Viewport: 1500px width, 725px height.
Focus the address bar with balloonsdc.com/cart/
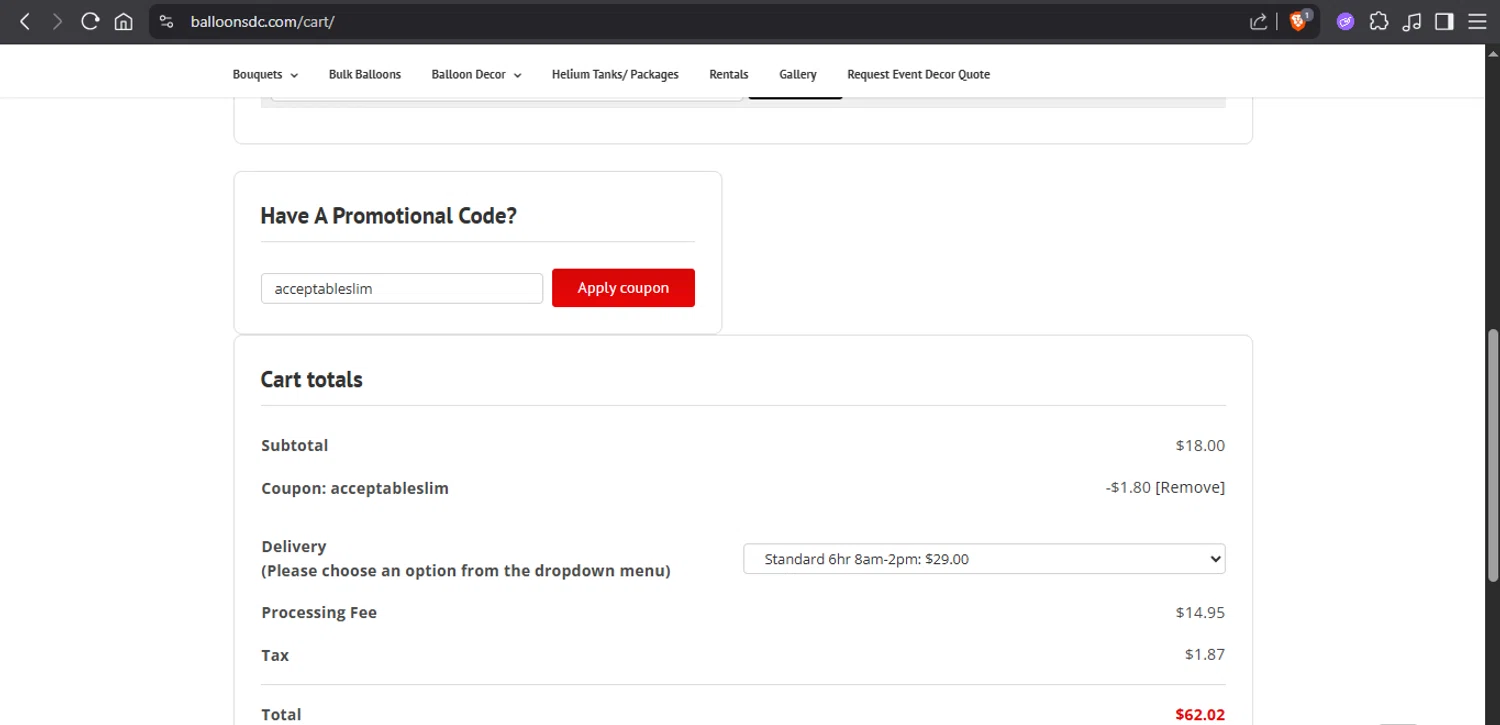(700, 21)
